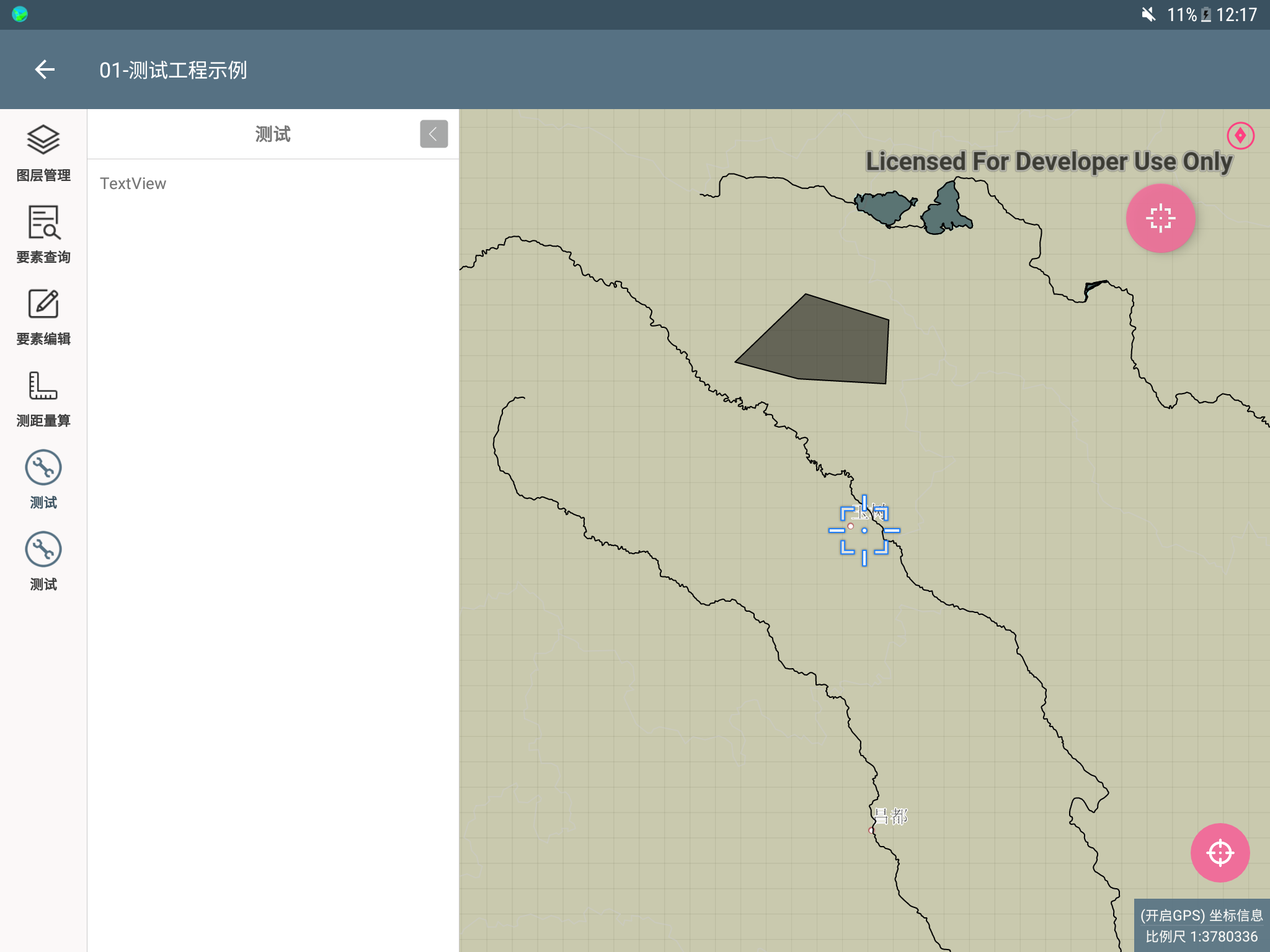The height and width of the screenshot is (952, 1270).
Task: Tap the mute icon in status bar
Action: pos(1148,14)
